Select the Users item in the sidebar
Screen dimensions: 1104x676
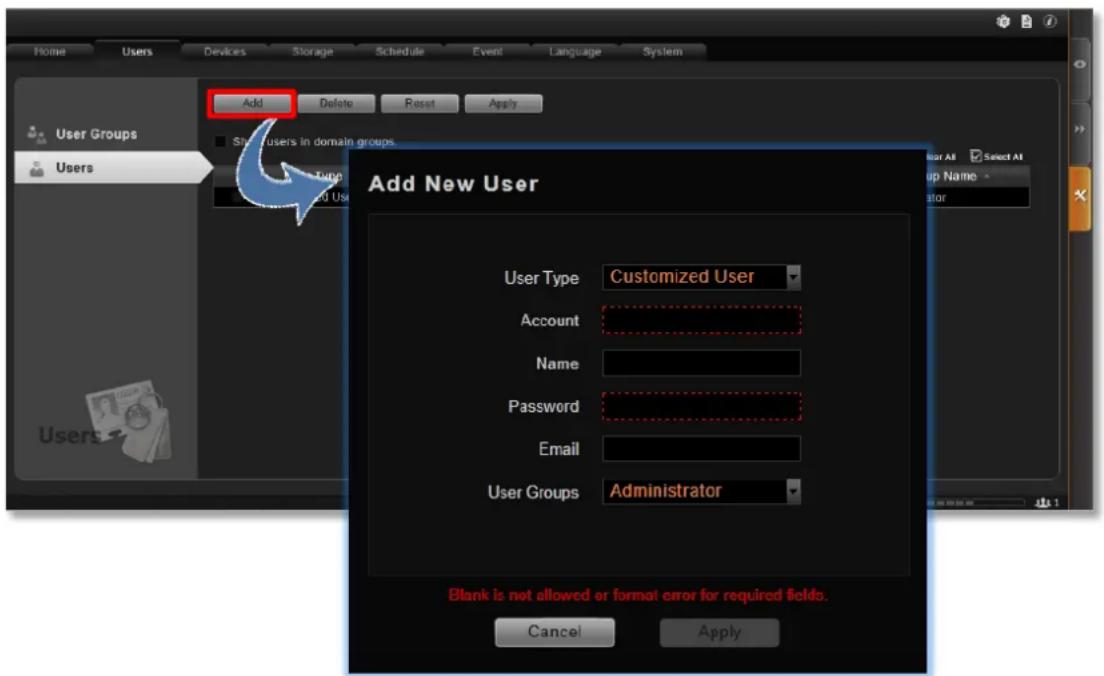click(113, 168)
